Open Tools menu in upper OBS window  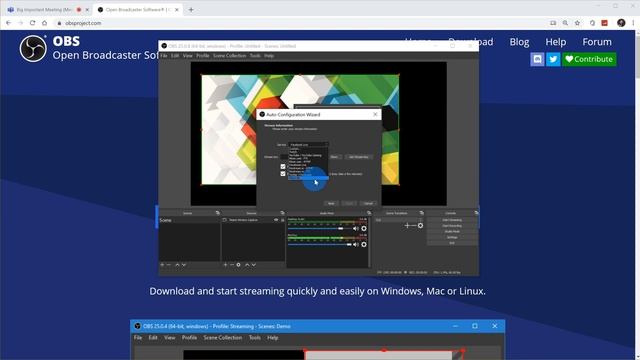[255, 56]
